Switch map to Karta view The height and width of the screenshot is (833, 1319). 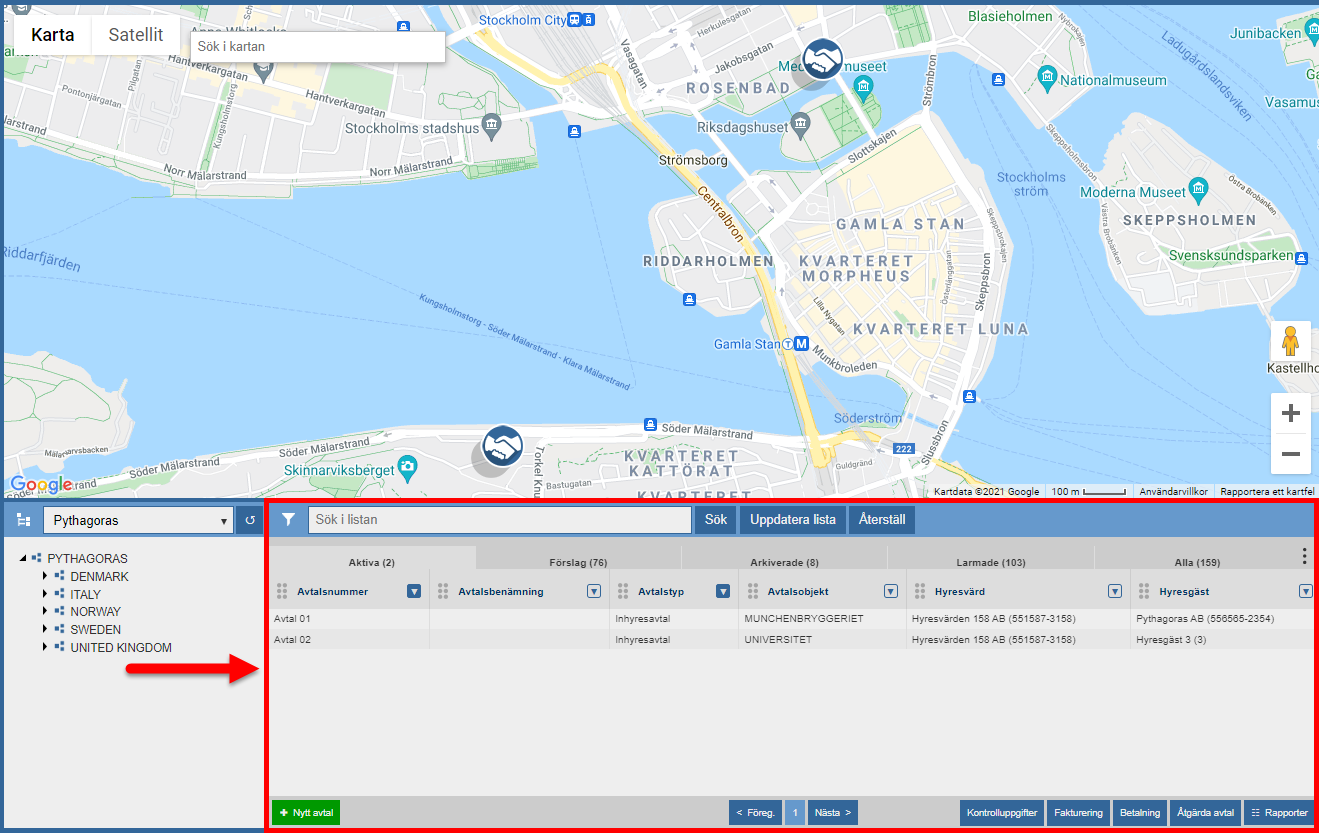[x=52, y=35]
